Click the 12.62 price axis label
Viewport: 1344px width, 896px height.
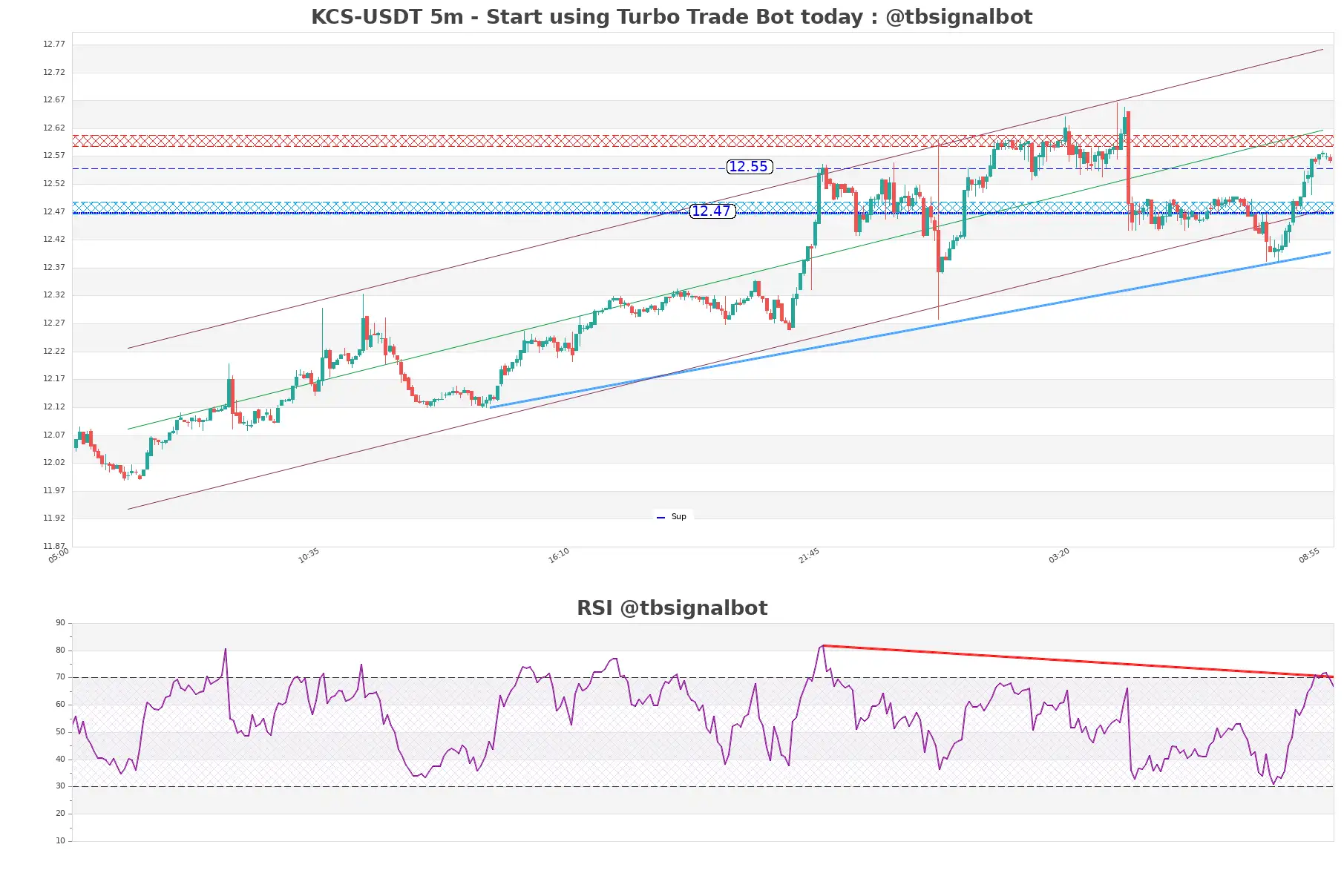click(x=54, y=128)
